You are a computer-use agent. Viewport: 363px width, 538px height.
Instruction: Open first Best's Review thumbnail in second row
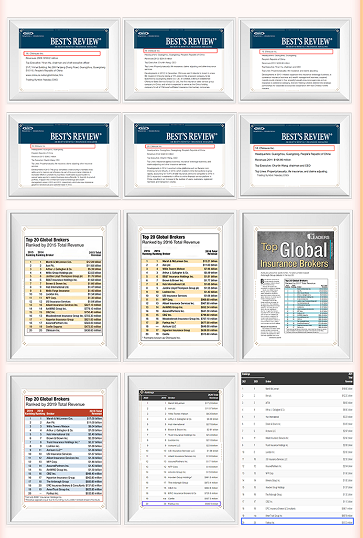(x=64, y=156)
